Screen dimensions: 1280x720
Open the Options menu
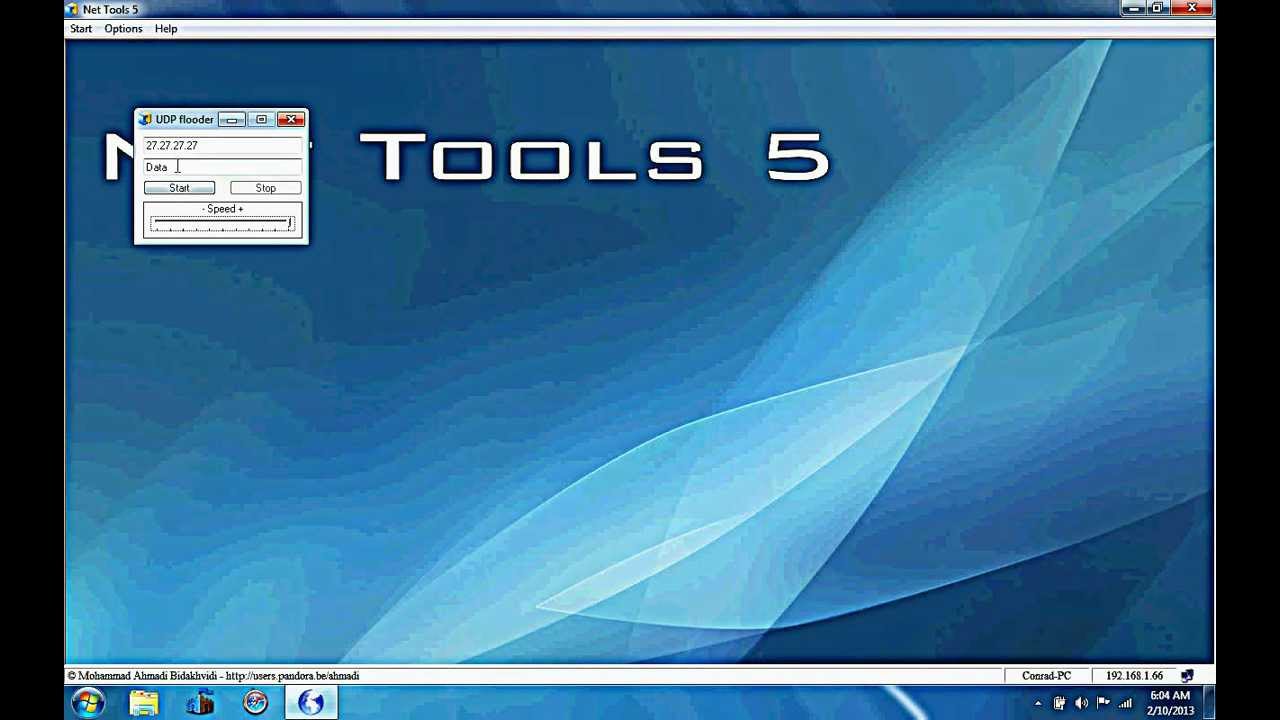point(123,29)
